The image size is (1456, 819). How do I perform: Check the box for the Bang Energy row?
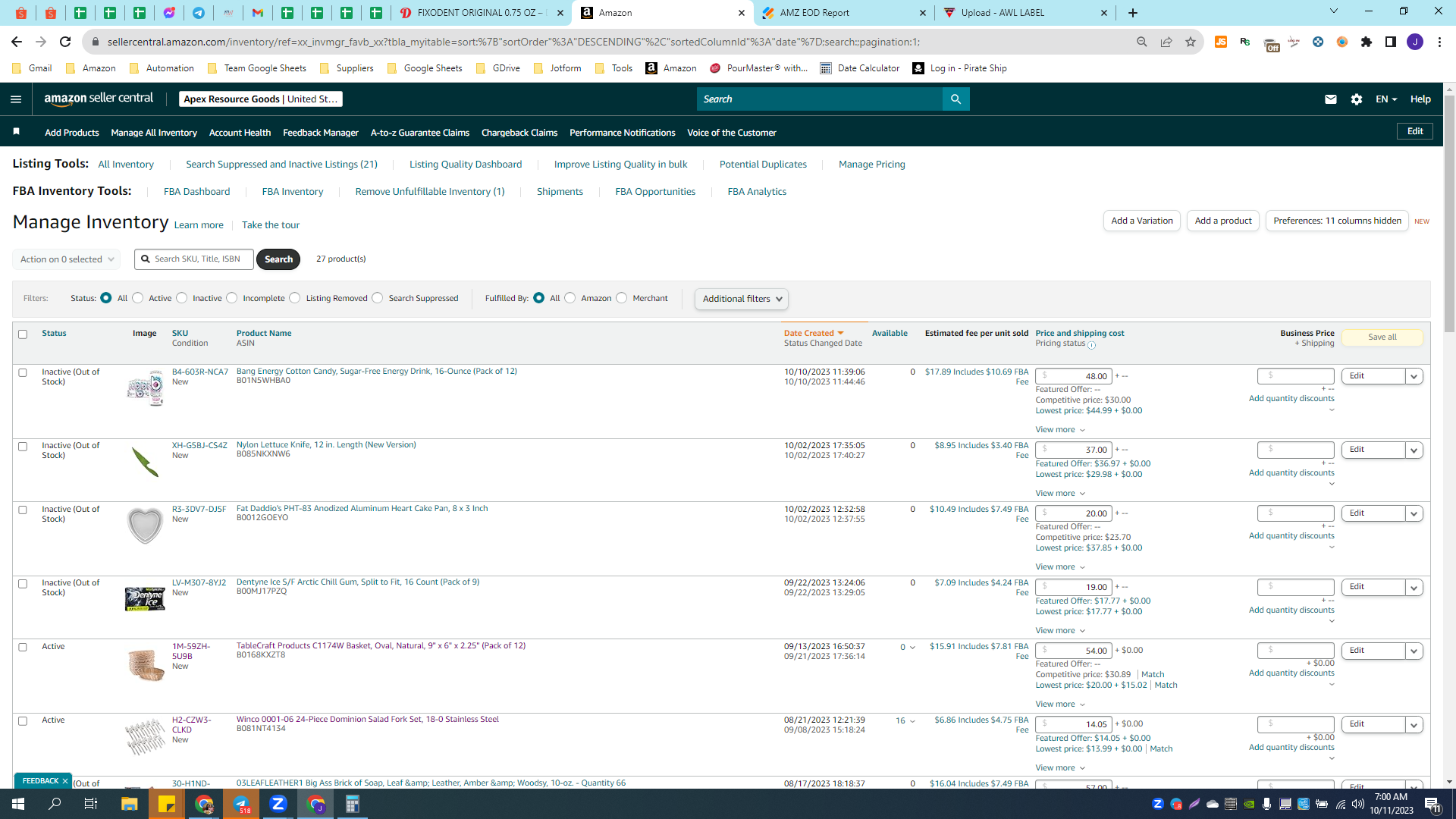pos(23,373)
